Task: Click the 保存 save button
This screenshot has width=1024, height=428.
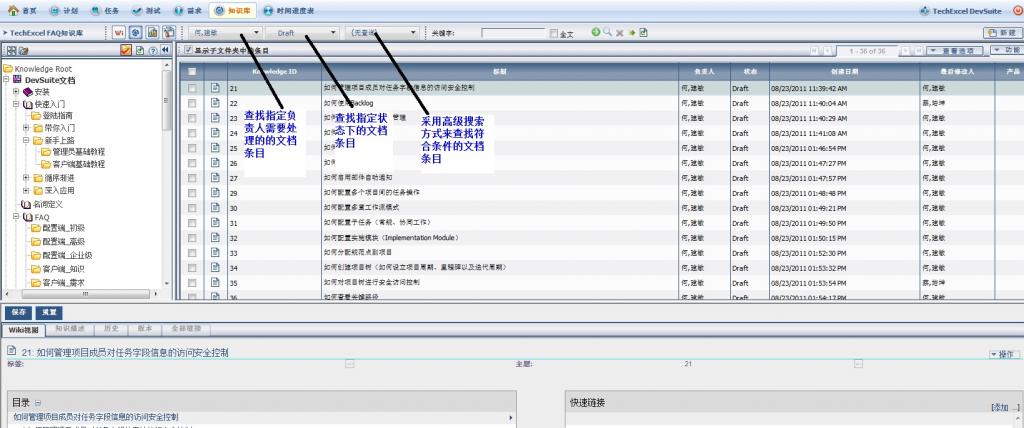Action: pyautogui.click(x=19, y=312)
